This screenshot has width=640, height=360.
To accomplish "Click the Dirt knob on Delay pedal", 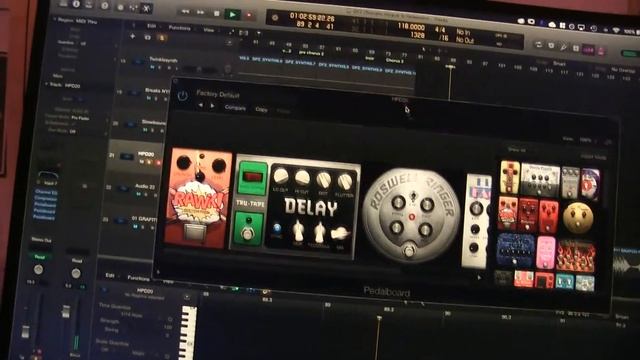I will [324, 179].
